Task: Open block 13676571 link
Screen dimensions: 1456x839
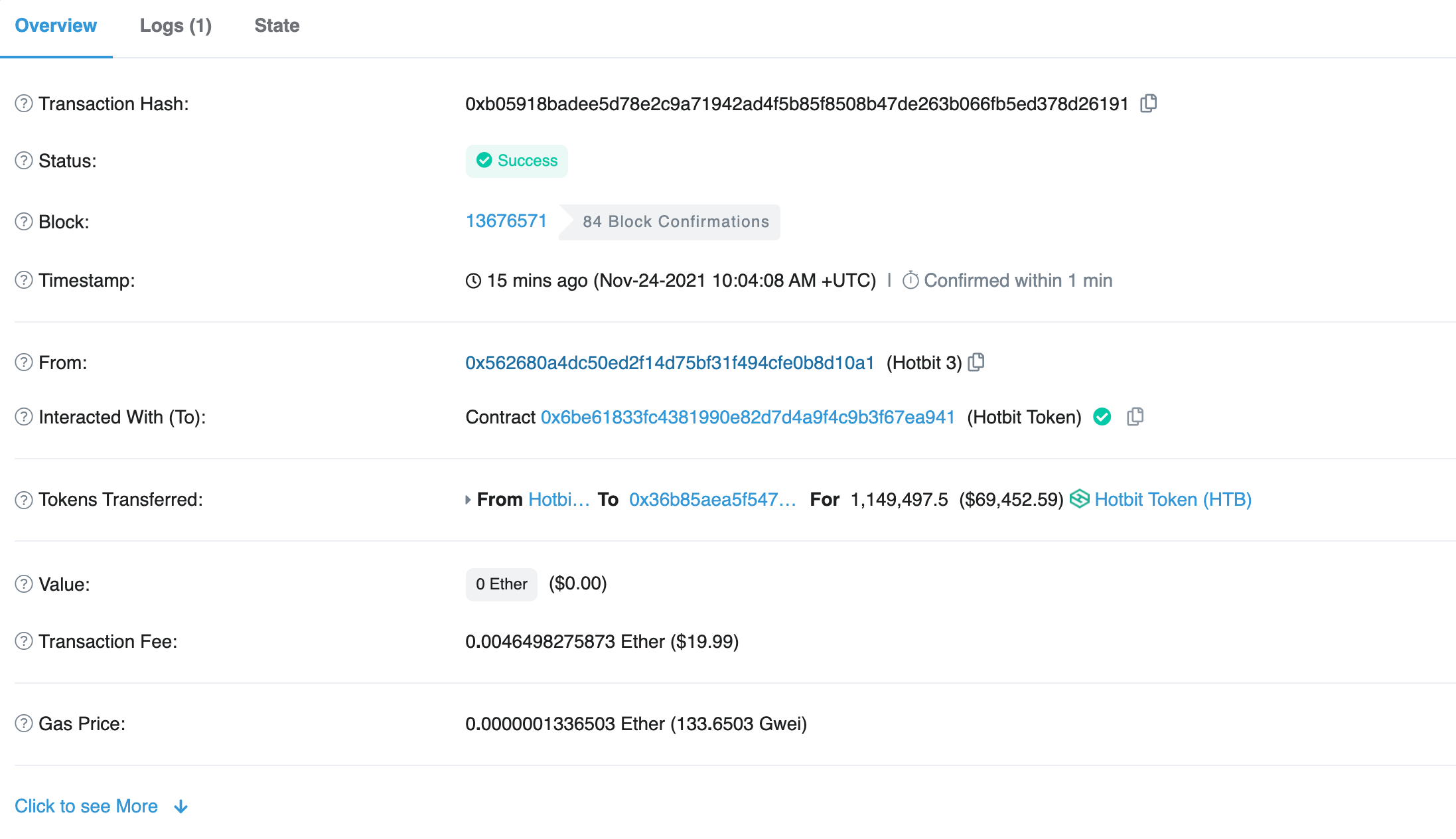Action: 506,221
